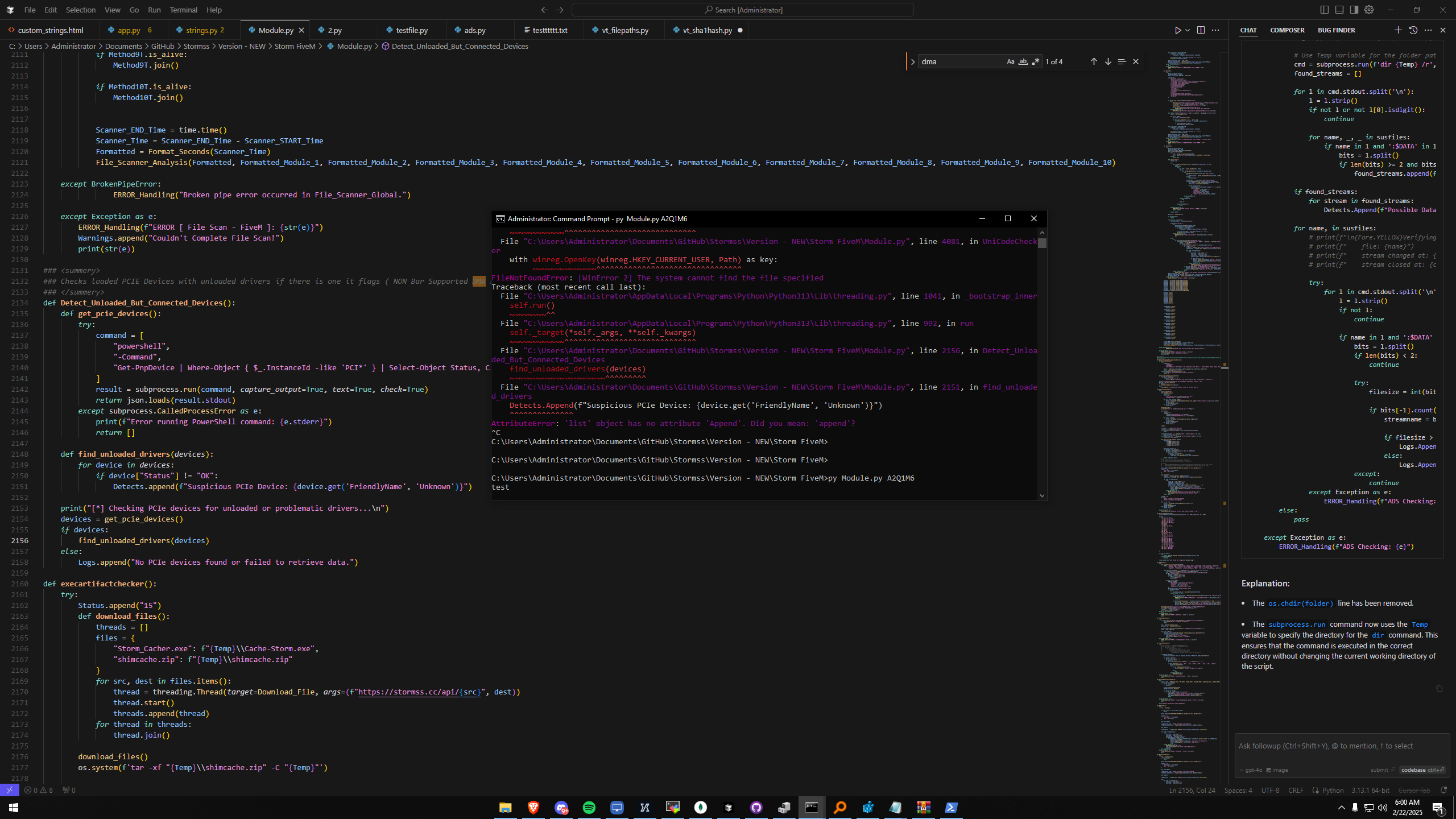
Task: Open the settings gear in title bar
Action: (x=1369, y=10)
